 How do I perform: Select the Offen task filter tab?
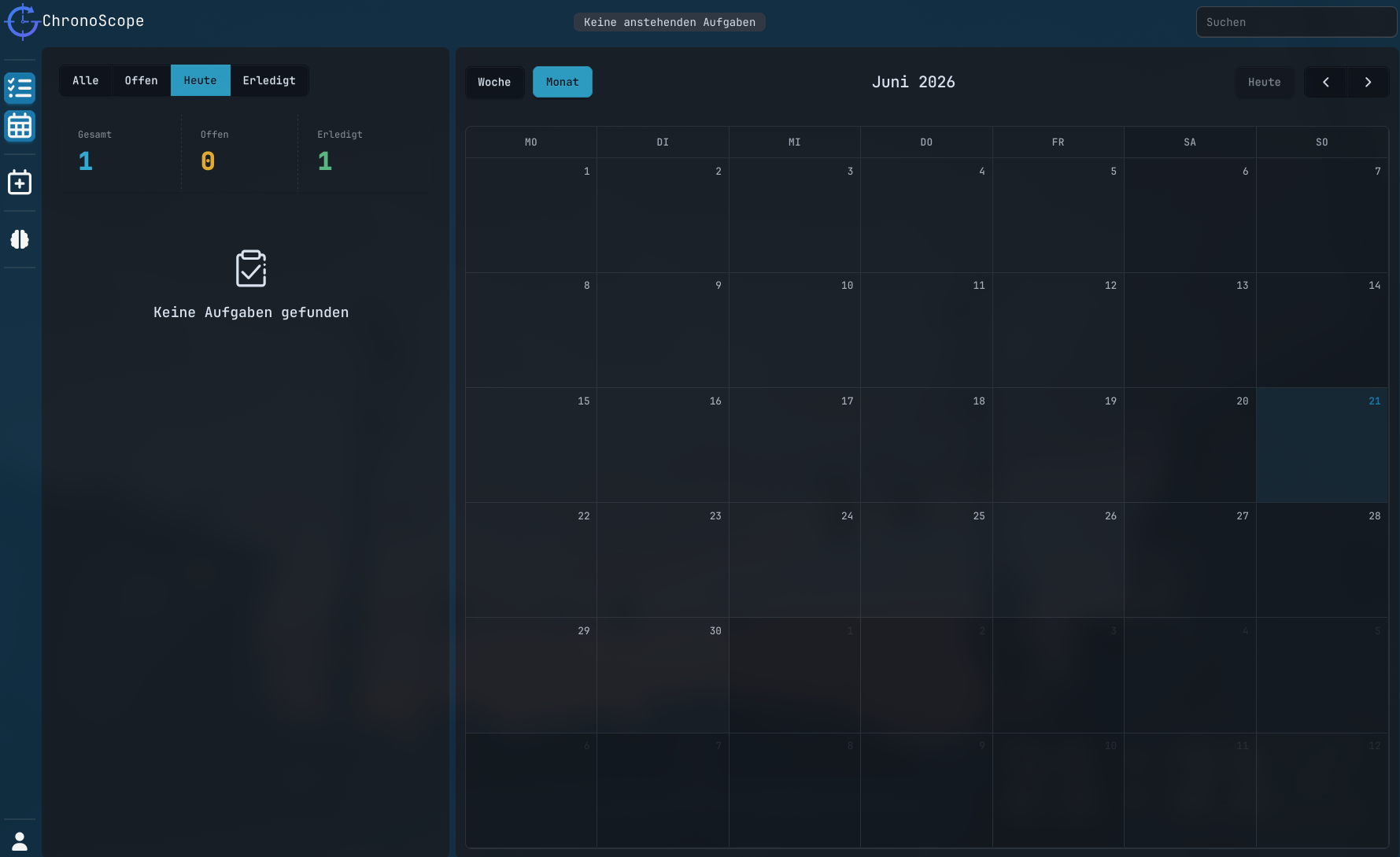click(141, 80)
